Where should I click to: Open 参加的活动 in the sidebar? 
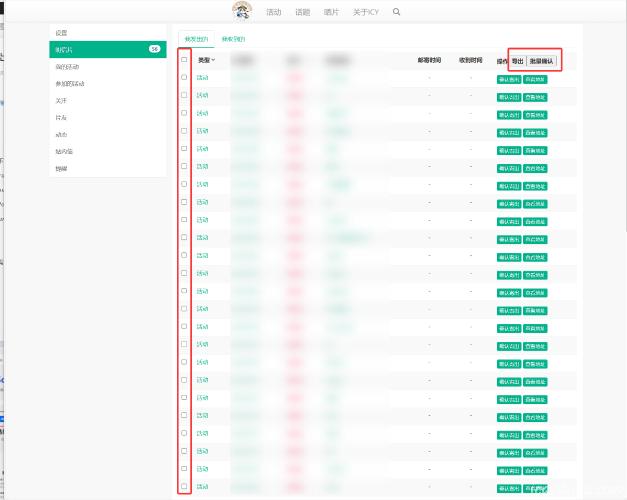70,84
